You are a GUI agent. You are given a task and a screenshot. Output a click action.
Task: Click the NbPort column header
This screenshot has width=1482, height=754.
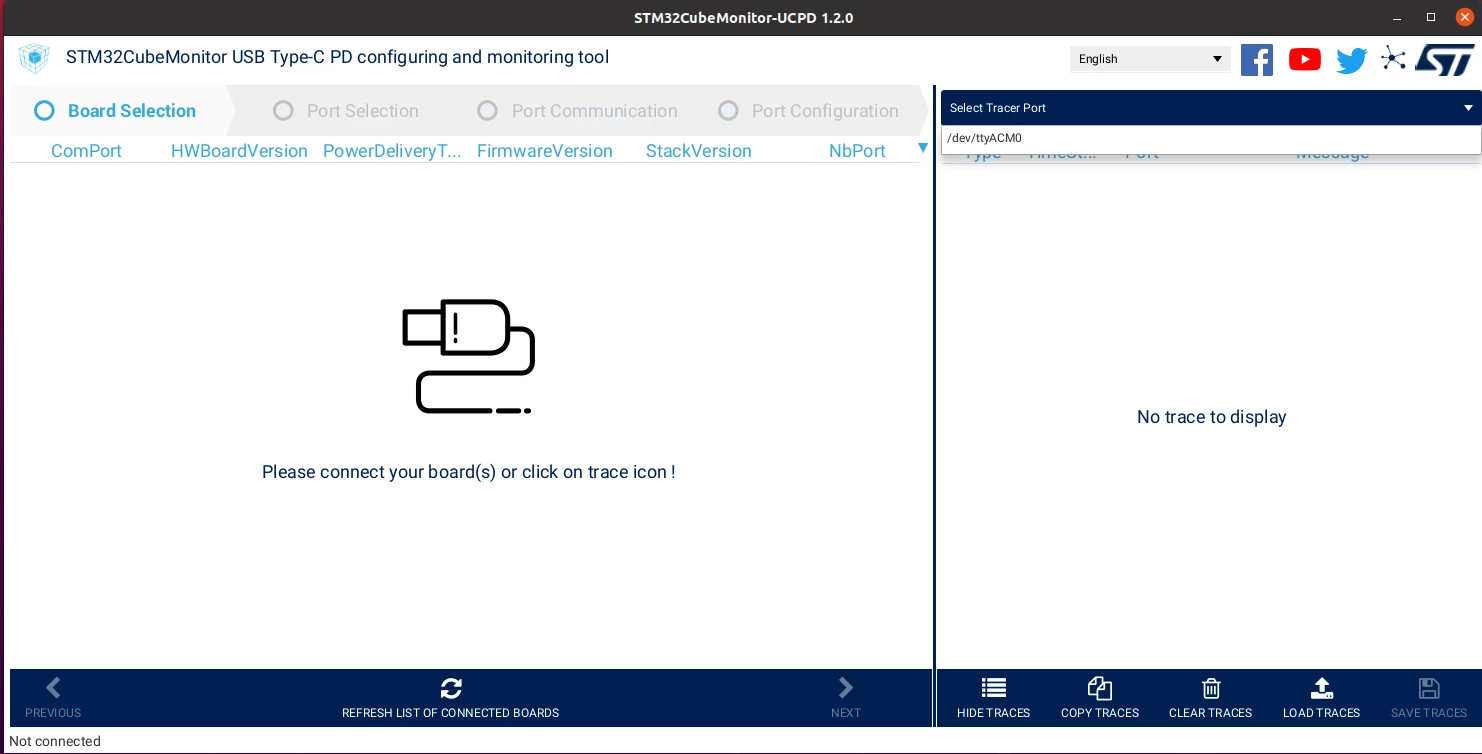tap(857, 151)
